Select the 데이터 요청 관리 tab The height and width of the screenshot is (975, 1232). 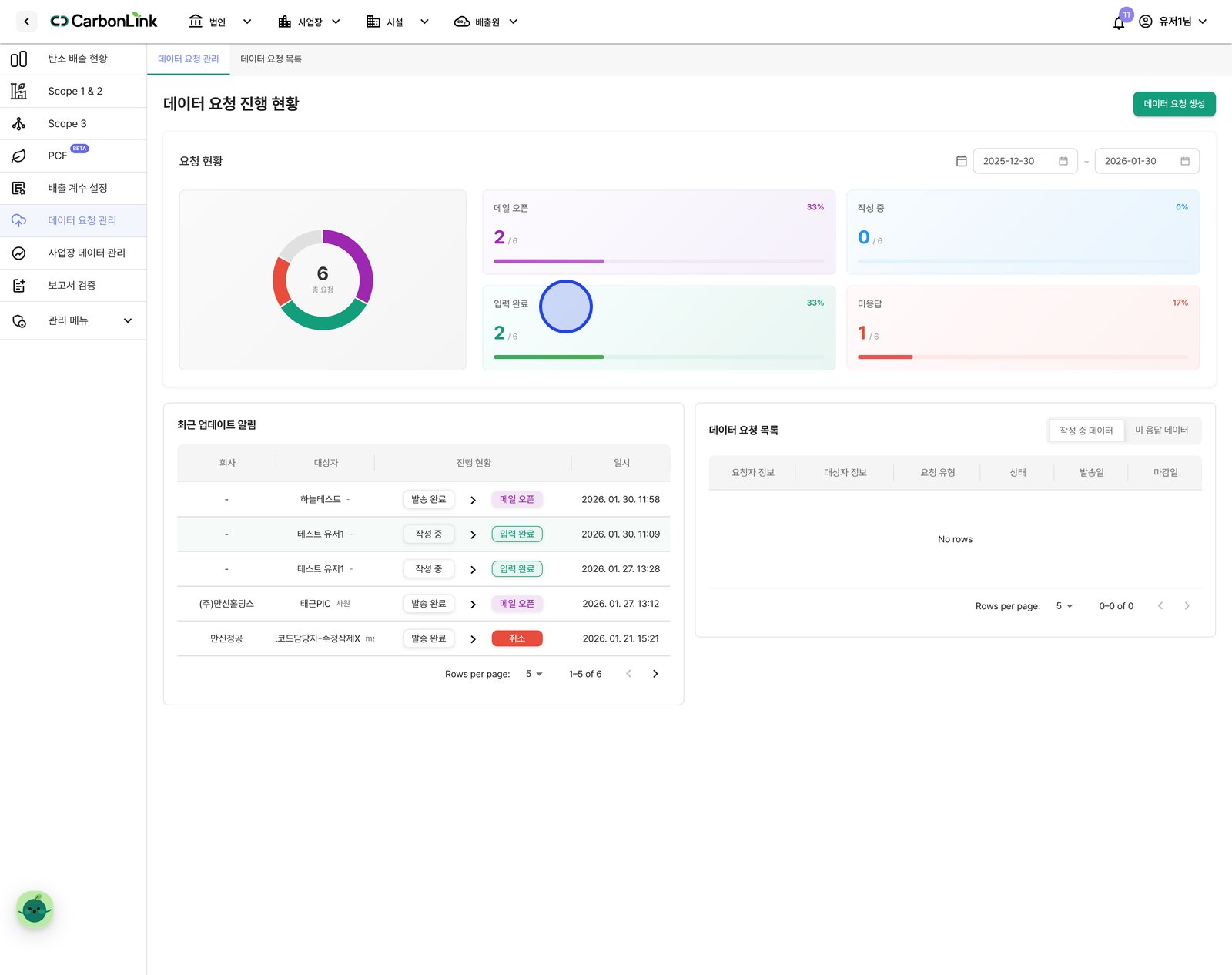pyautogui.click(x=189, y=59)
